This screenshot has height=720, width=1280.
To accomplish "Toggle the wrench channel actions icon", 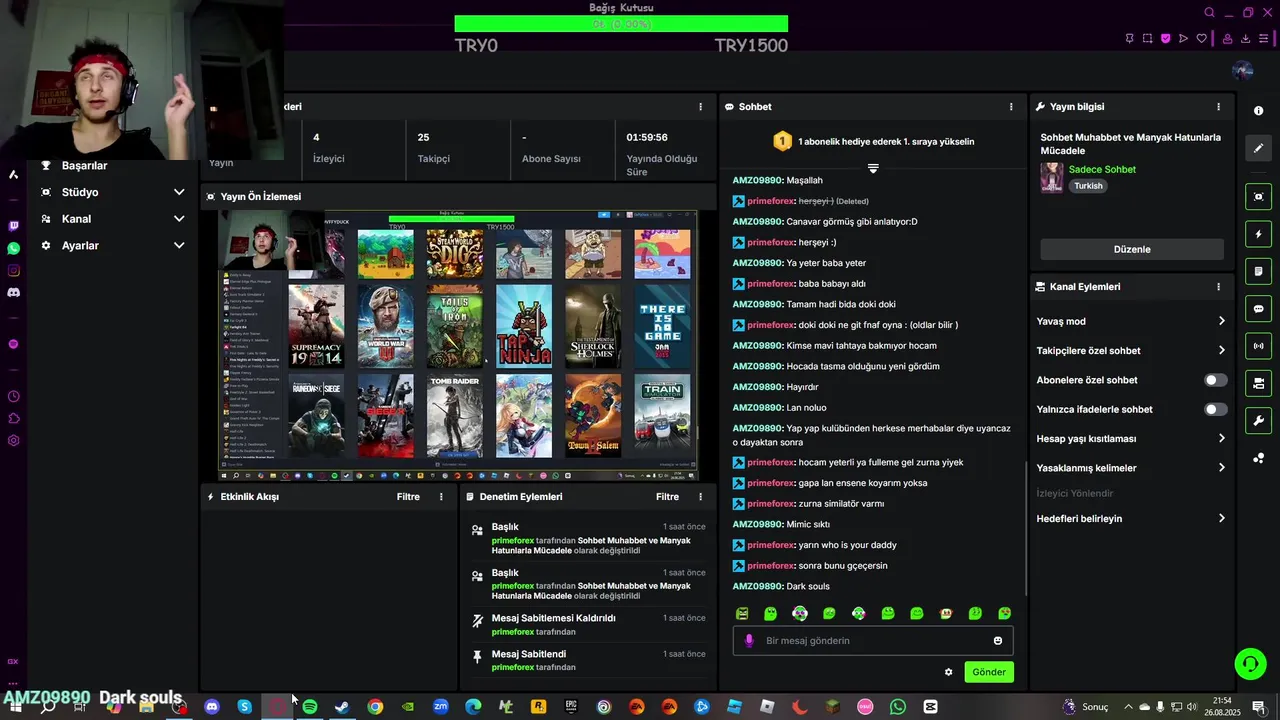I will tap(1258, 420).
